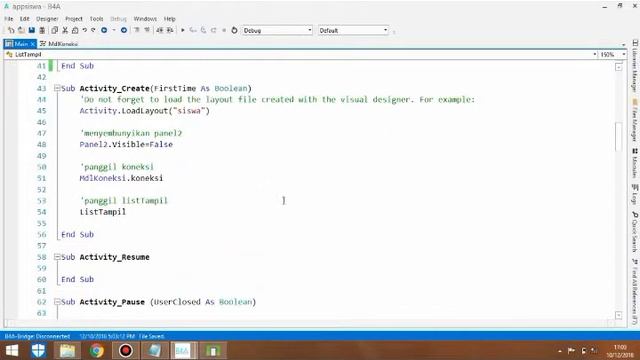
Task: Undo the last edit via toolbar
Action: pos(84,30)
